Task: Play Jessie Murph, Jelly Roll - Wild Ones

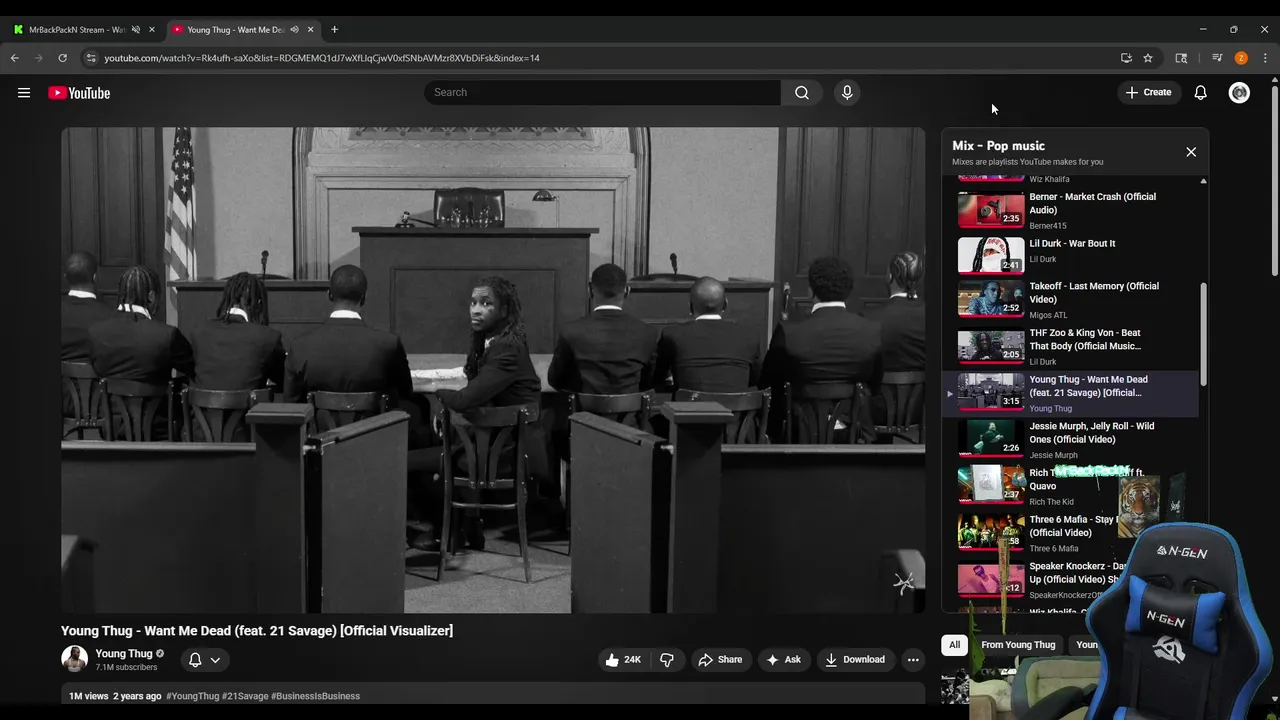Action: (1070, 440)
